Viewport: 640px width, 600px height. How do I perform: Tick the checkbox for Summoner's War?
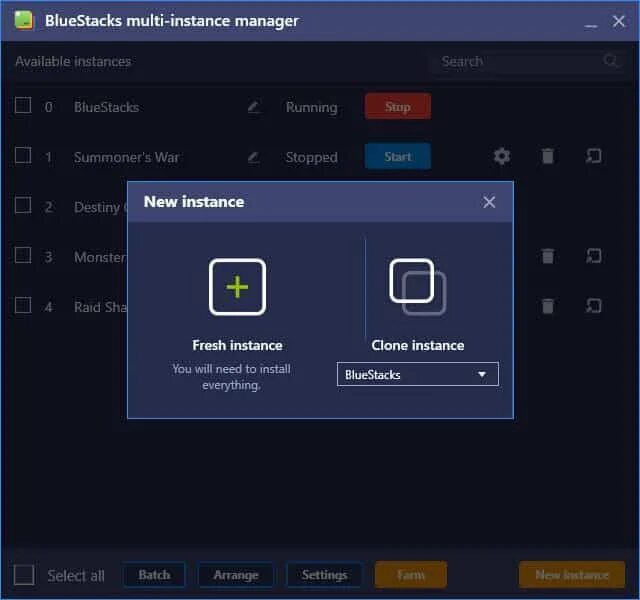tap(23, 156)
